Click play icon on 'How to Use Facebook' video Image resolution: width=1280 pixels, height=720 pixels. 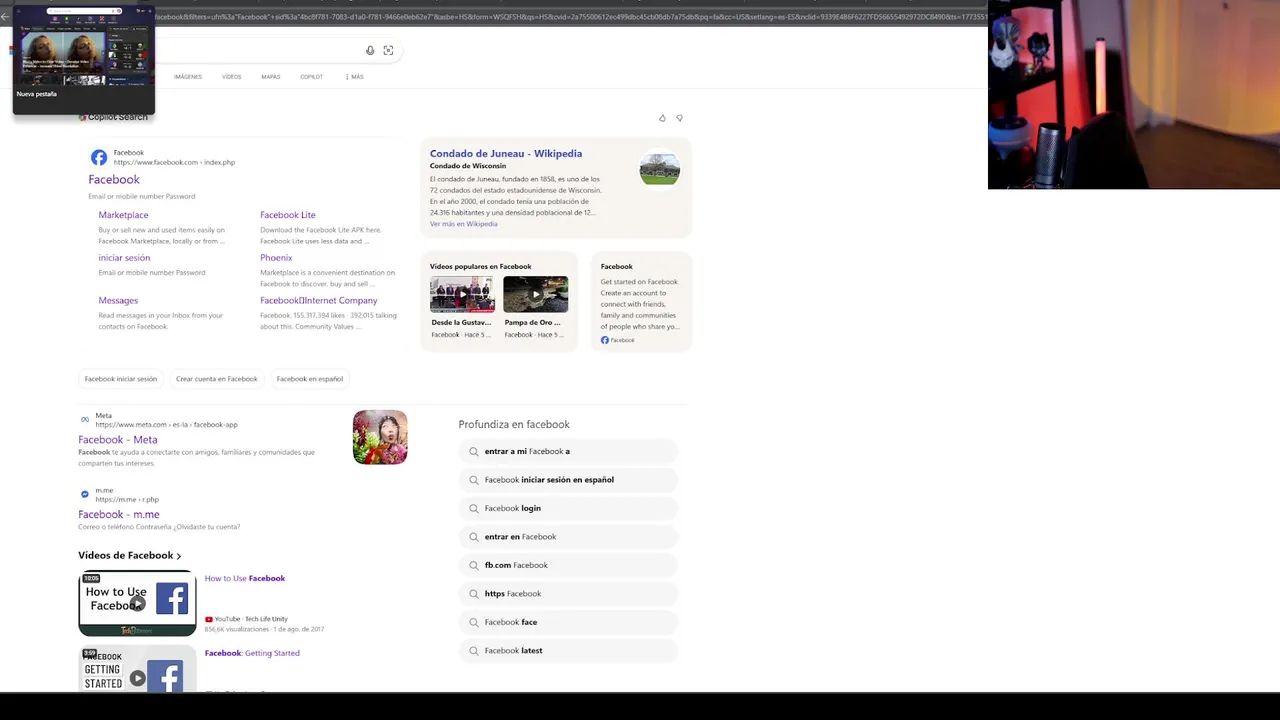click(x=138, y=603)
